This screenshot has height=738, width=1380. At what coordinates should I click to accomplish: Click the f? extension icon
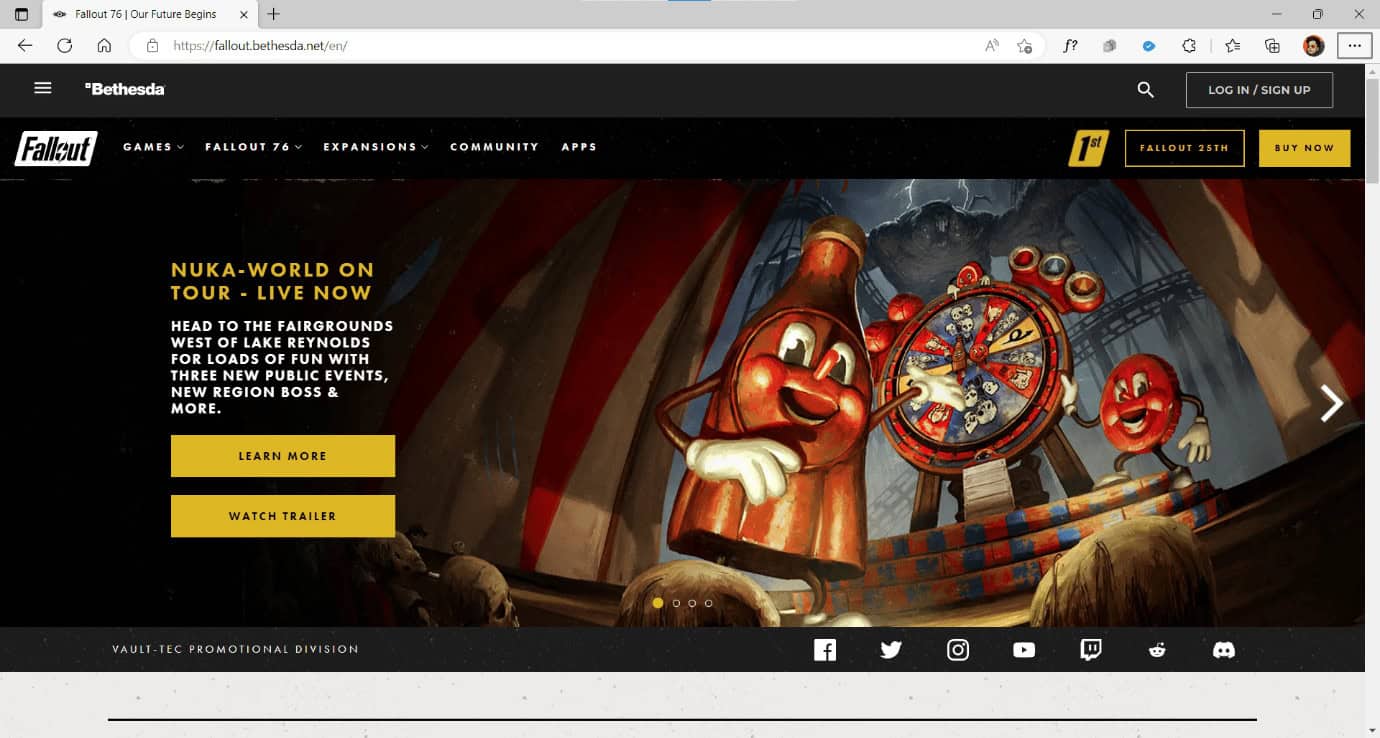click(1070, 45)
